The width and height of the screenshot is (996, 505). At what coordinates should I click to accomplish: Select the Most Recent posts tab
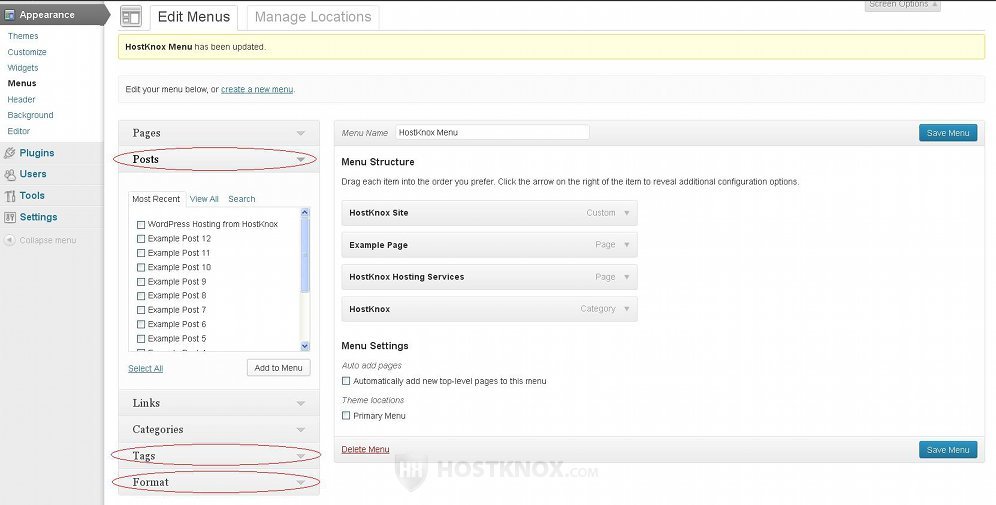point(156,199)
